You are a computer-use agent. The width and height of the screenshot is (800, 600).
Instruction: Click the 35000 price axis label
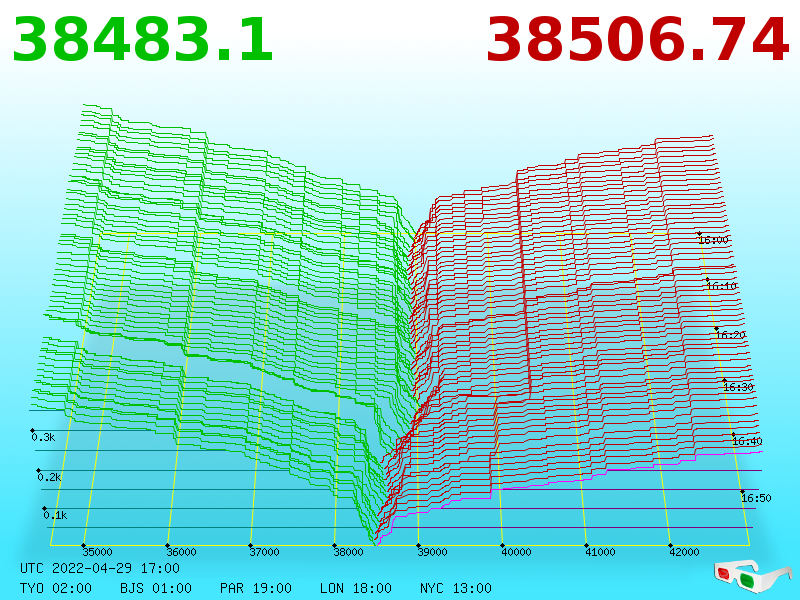coord(97,552)
